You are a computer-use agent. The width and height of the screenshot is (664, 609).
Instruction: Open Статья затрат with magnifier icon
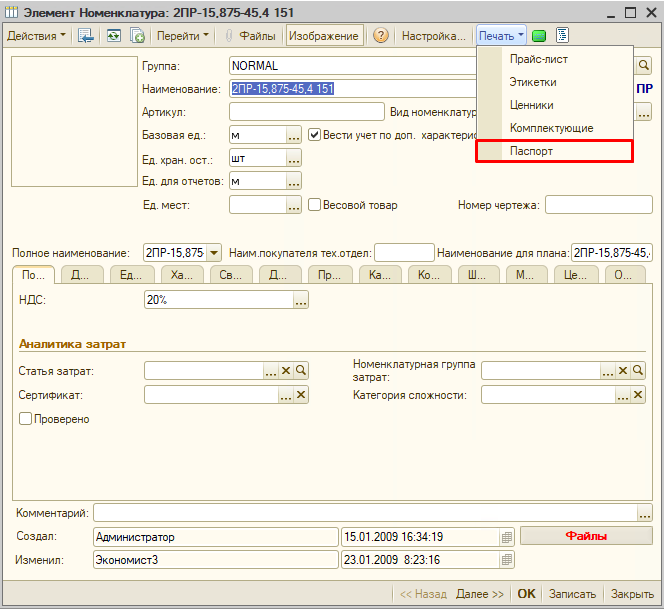click(301, 371)
